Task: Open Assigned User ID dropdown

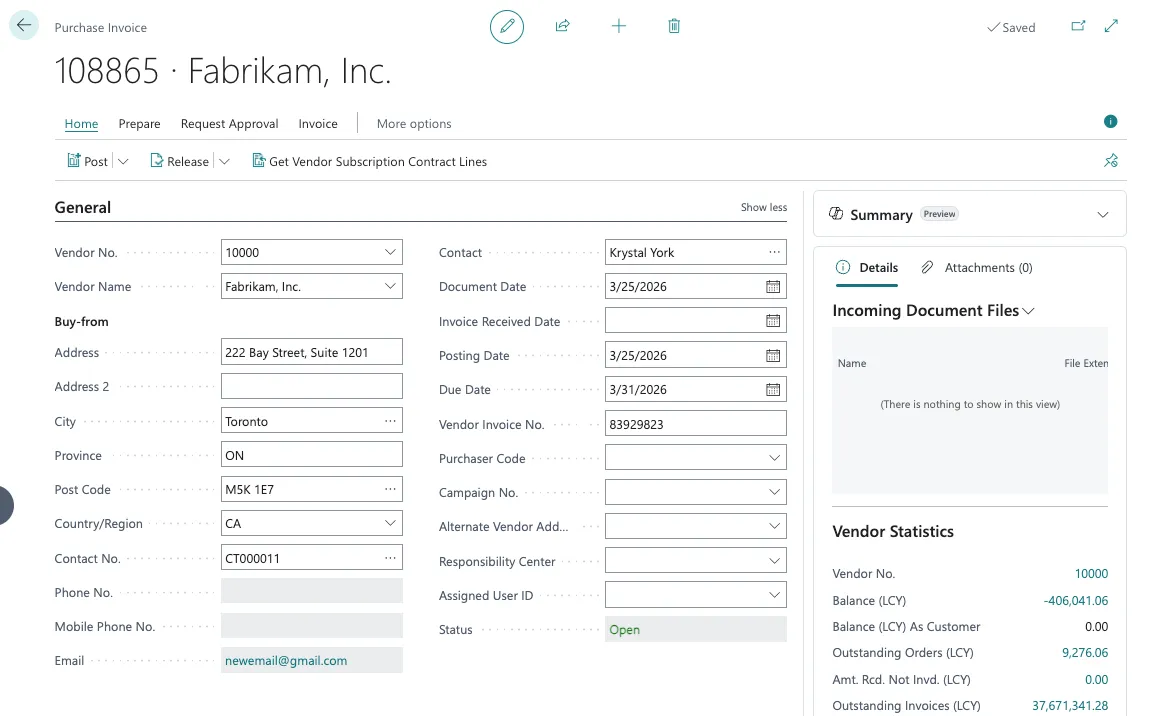Action: tap(774, 596)
